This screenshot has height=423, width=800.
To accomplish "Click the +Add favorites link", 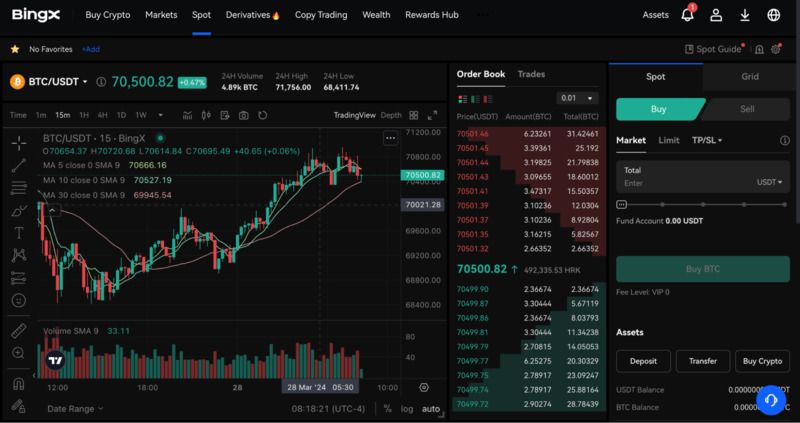I will click(x=91, y=49).
